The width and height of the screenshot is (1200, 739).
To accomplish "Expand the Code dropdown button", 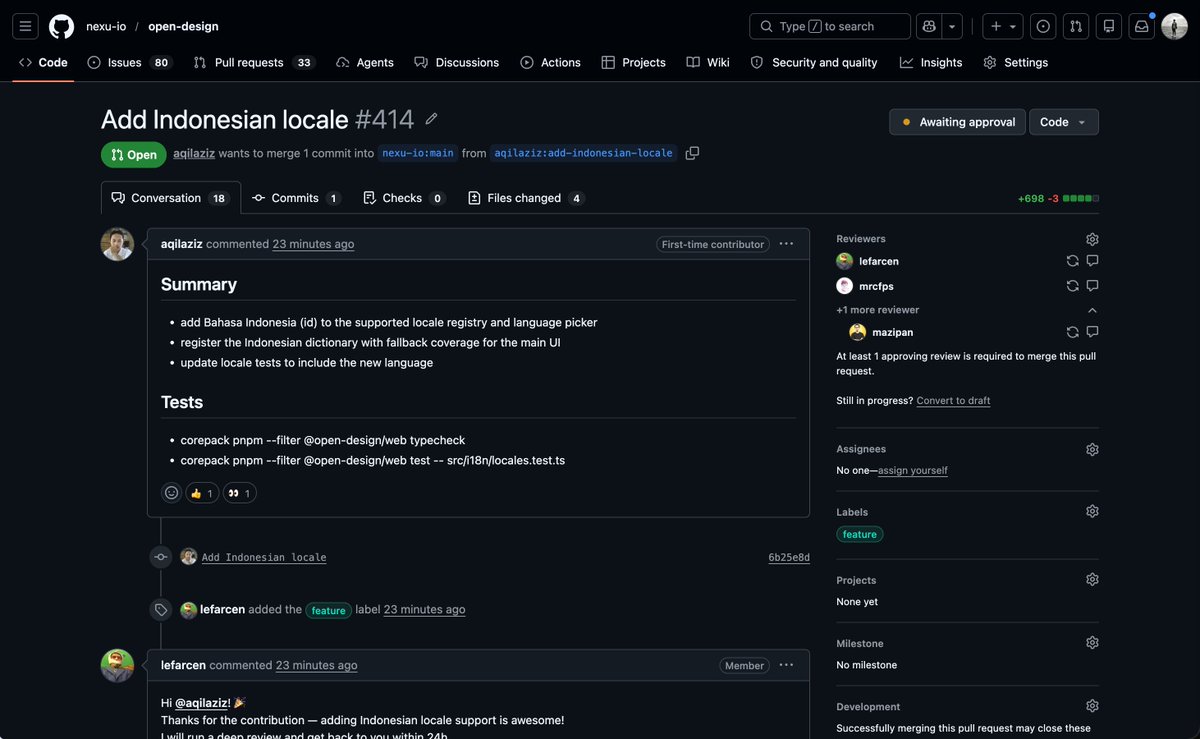I will [x=1064, y=122].
